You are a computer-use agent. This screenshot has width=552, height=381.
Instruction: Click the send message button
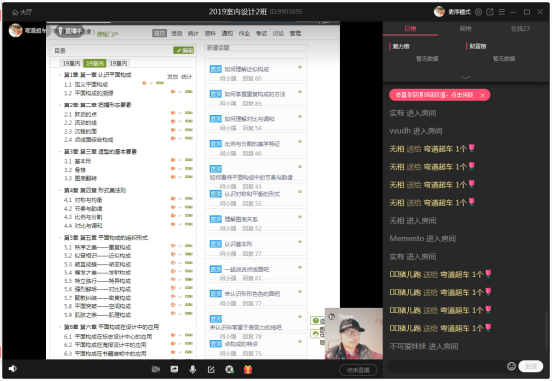(x=531, y=366)
